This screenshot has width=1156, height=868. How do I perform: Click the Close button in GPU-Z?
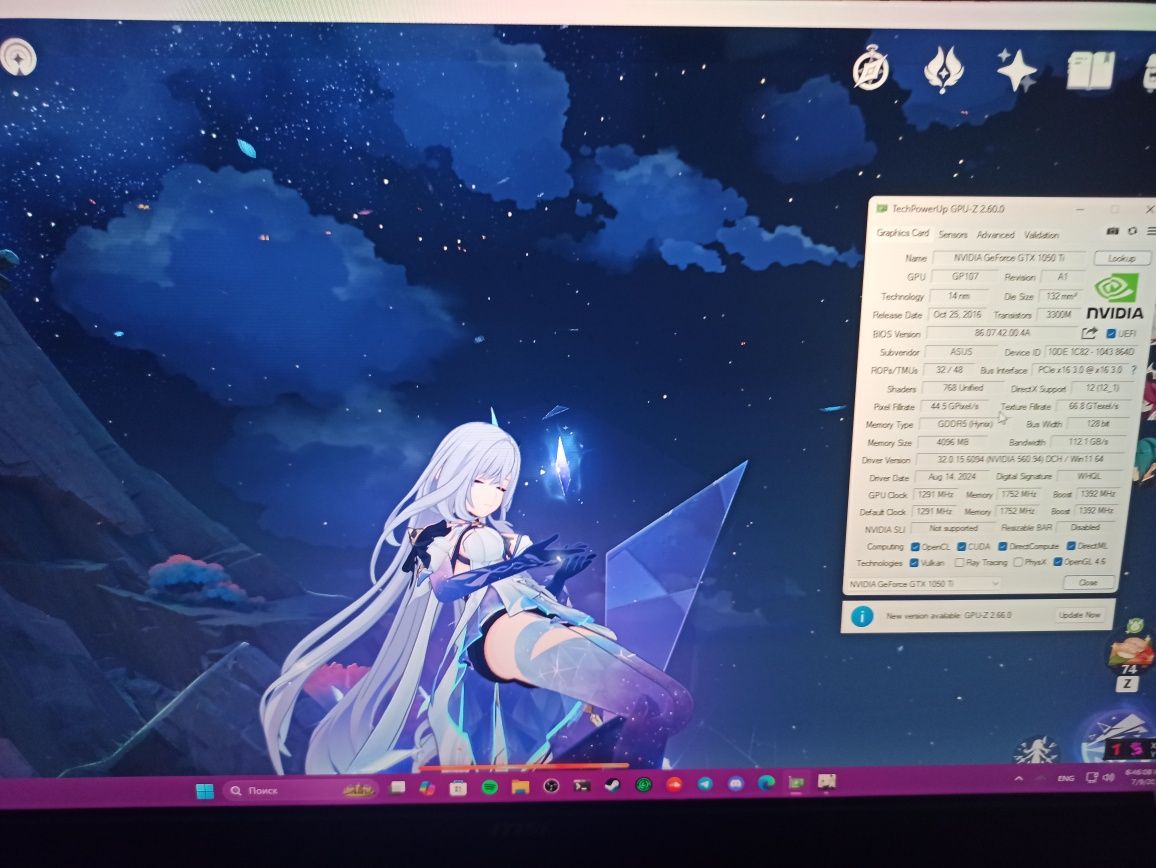[x=1088, y=583]
